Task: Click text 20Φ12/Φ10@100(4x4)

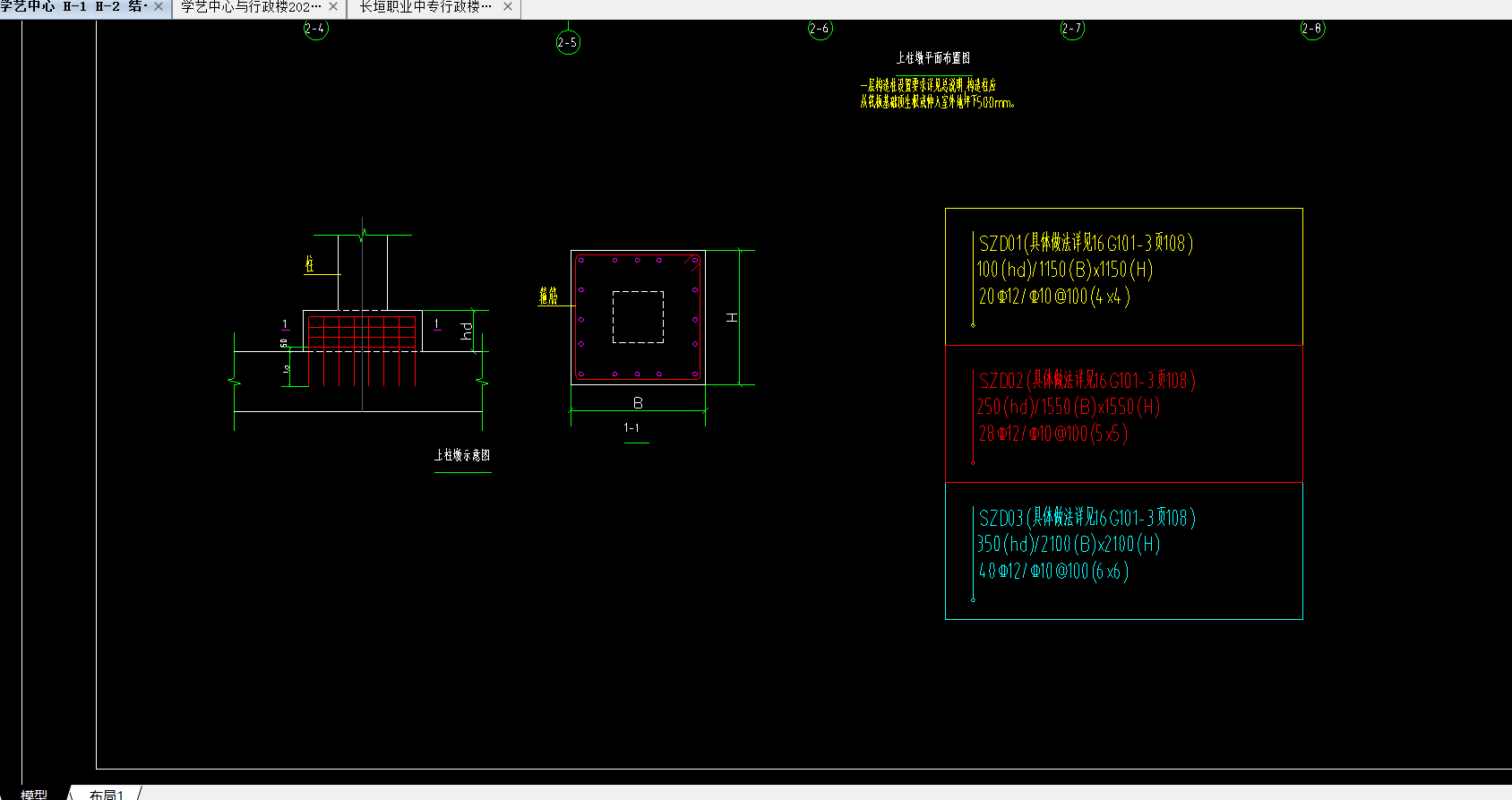Action: (1054, 297)
